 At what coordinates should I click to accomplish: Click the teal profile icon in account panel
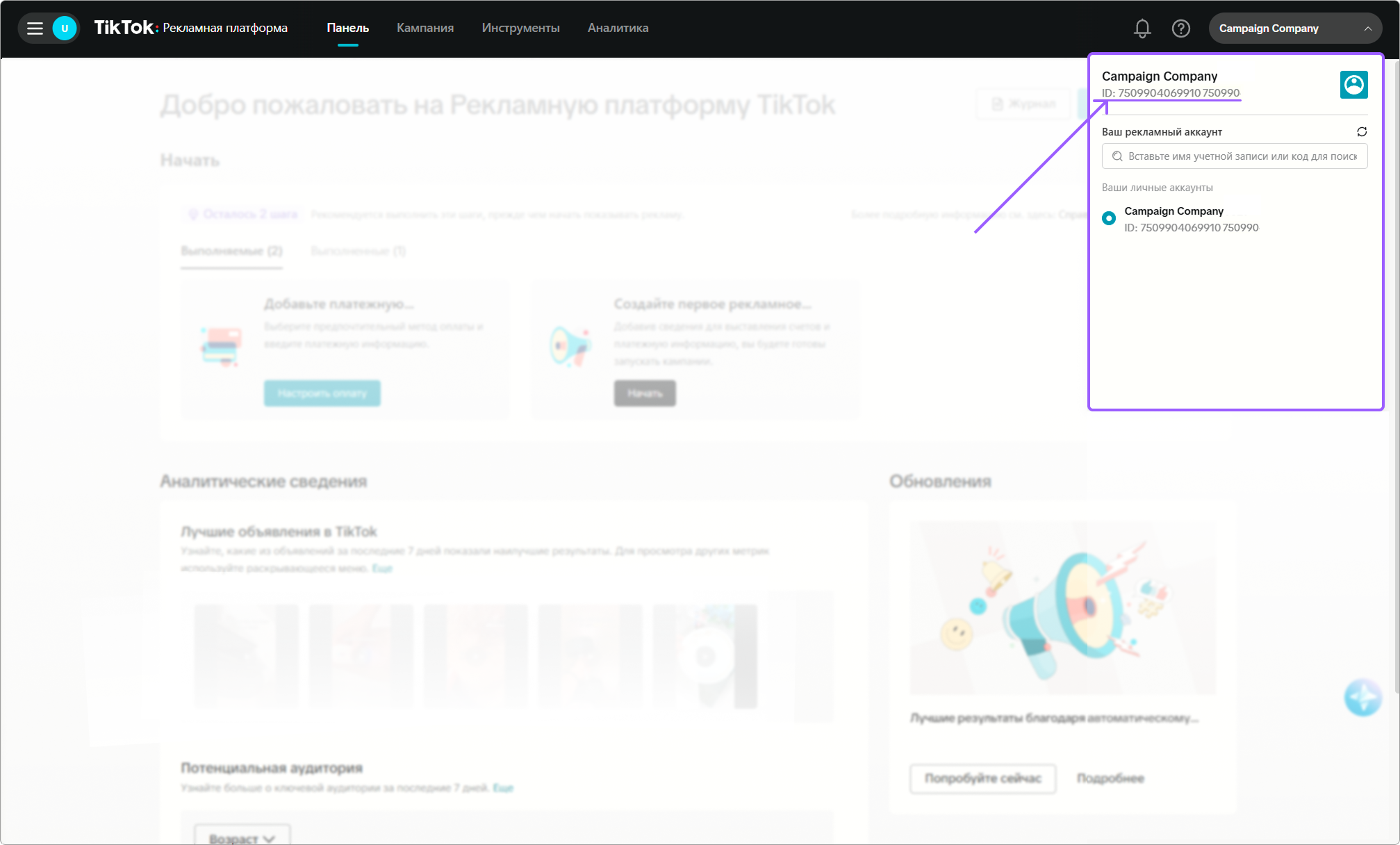tap(1353, 85)
